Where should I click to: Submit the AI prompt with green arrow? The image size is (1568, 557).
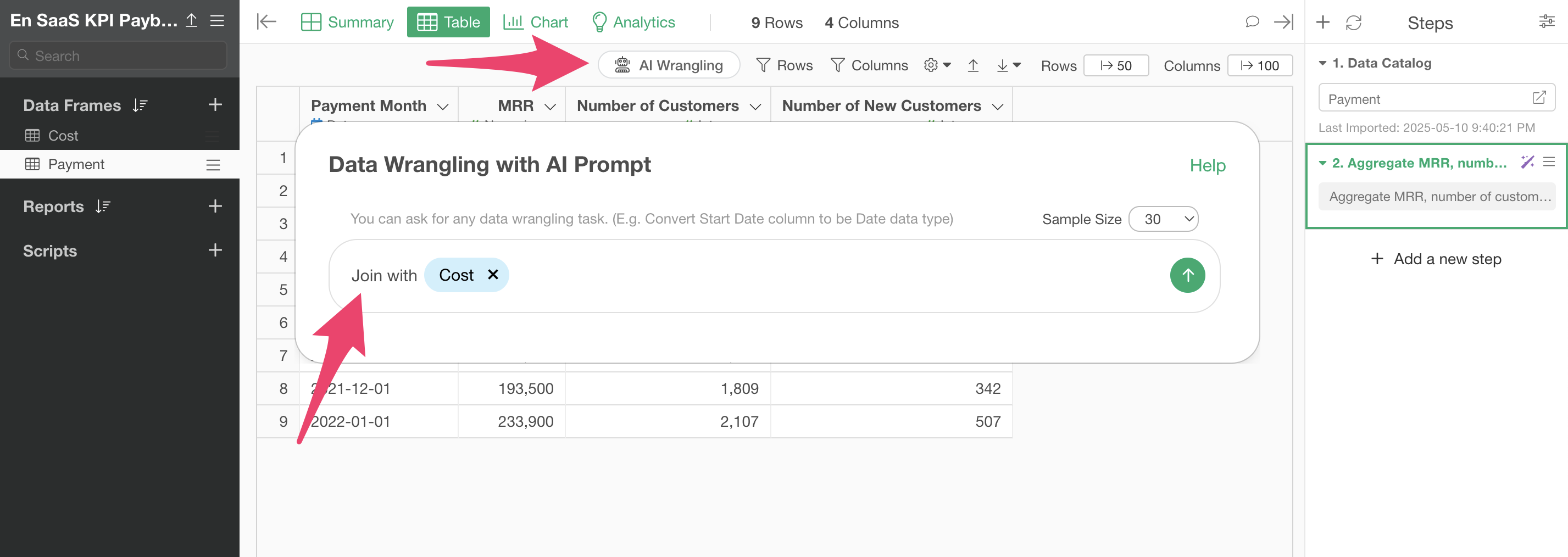tap(1187, 275)
